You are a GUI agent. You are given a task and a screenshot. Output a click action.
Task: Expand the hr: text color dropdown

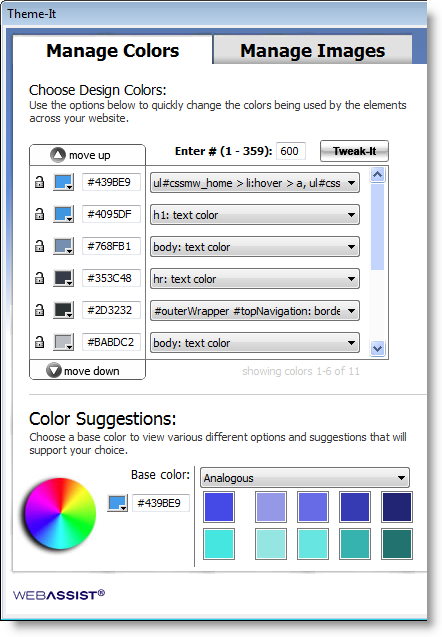pyautogui.click(x=255, y=279)
